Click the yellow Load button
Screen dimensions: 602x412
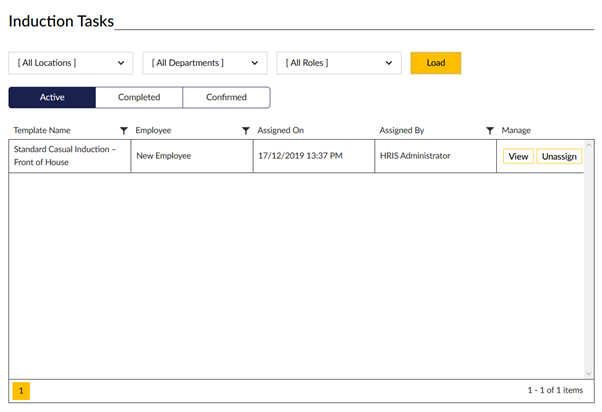[x=436, y=63]
